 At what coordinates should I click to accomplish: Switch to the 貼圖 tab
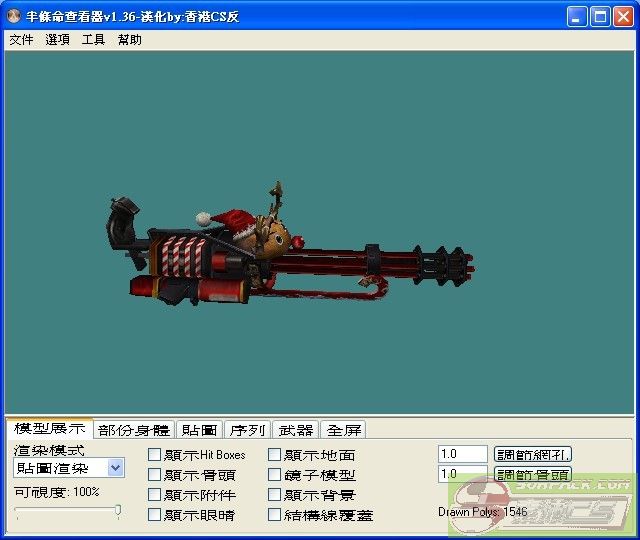click(x=198, y=430)
